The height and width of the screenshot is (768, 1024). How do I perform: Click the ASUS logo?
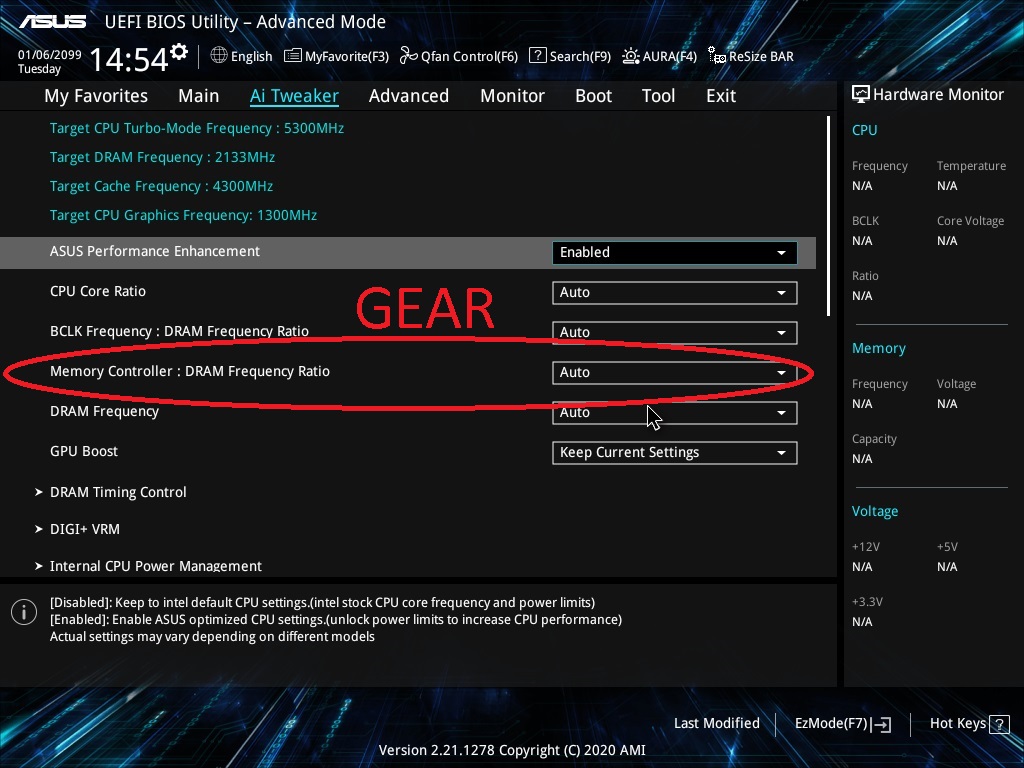[x=52, y=22]
